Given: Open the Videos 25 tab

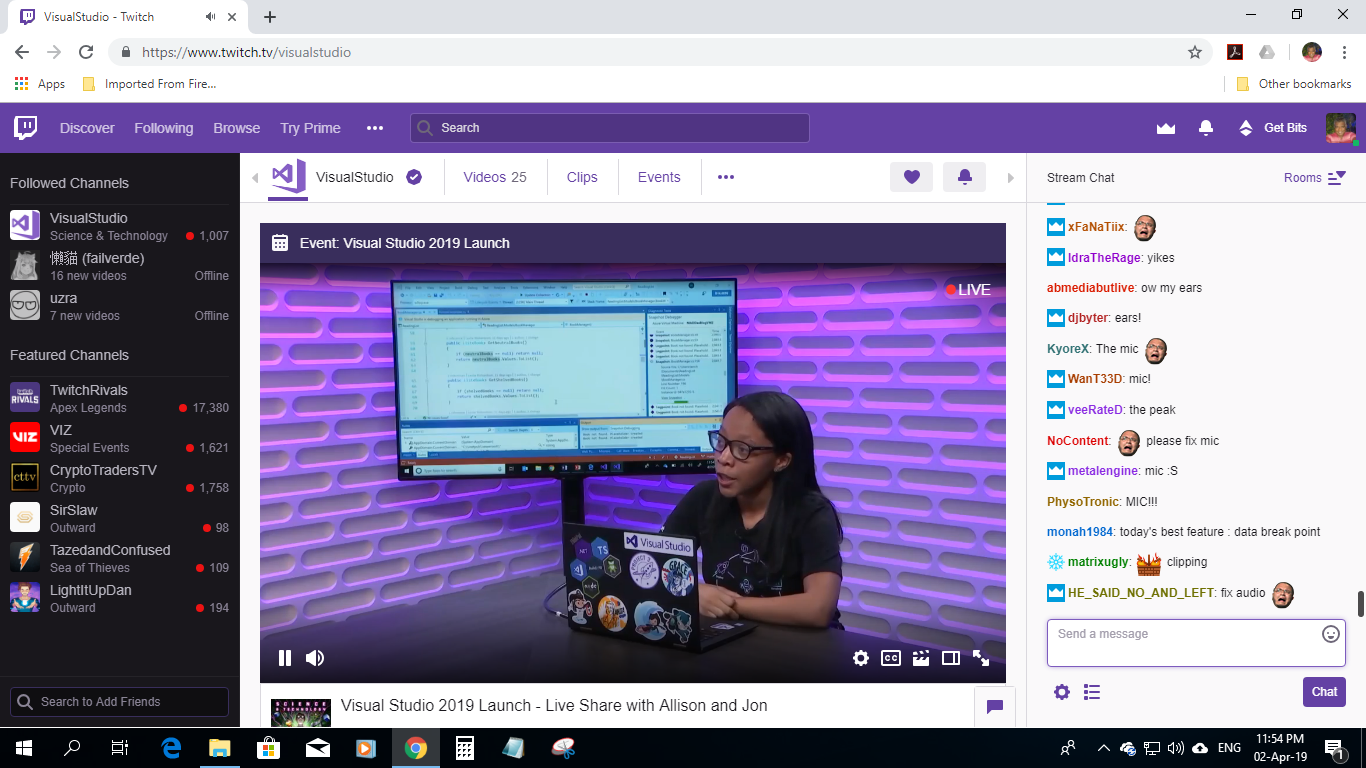Looking at the screenshot, I should (495, 177).
